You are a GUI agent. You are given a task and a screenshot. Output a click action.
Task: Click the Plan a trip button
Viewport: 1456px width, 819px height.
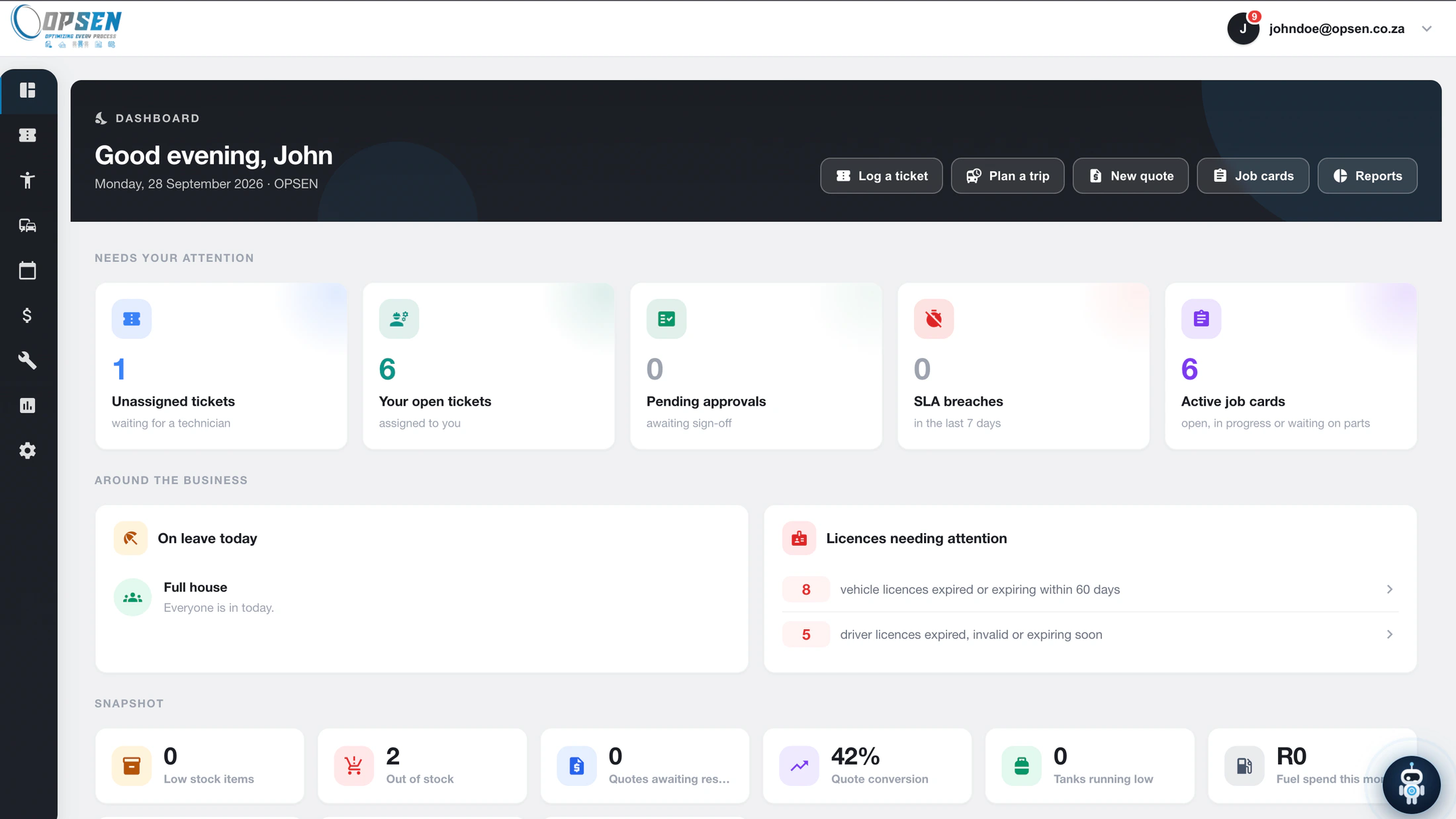click(x=1007, y=176)
